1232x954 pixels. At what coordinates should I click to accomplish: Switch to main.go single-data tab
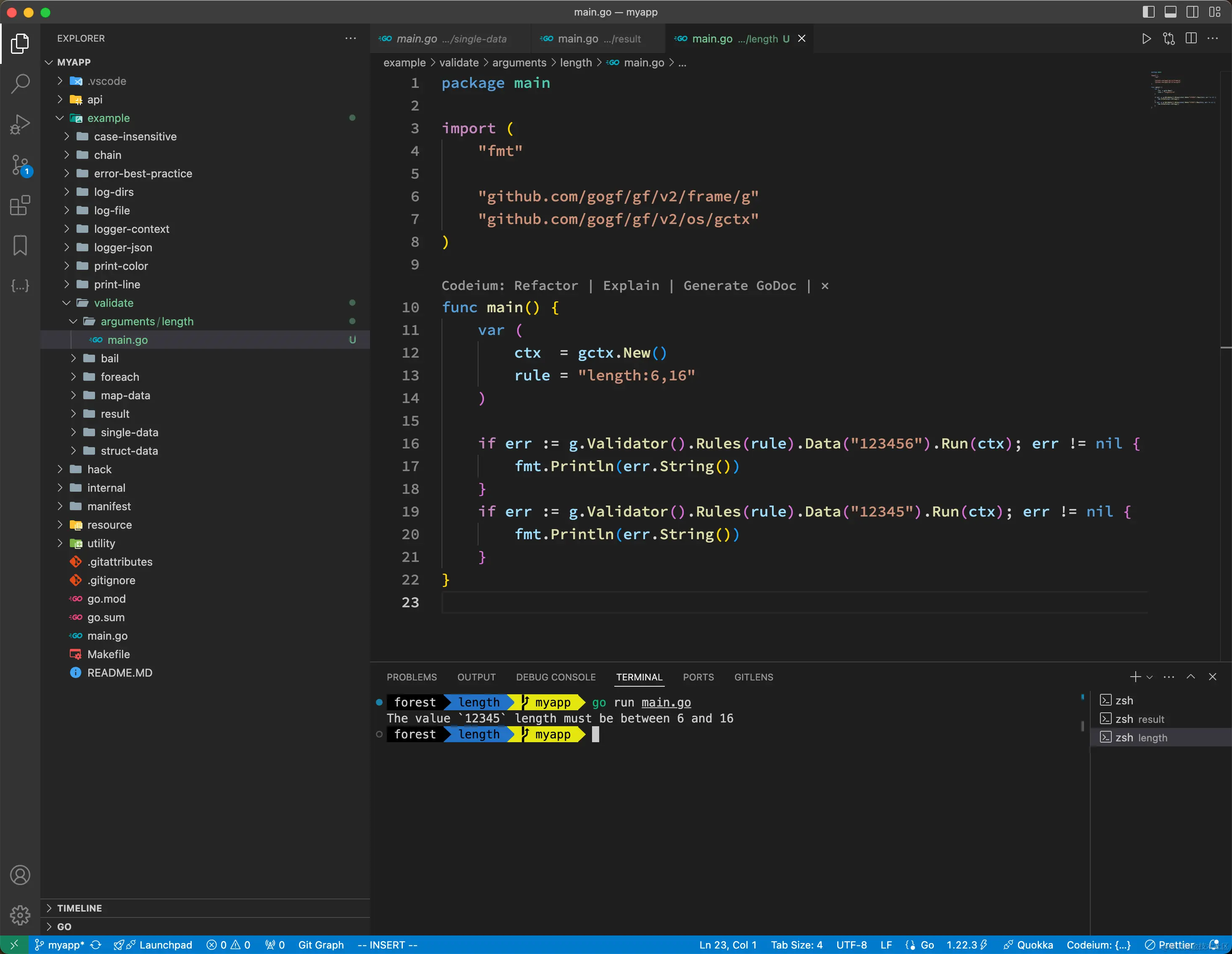tap(450, 38)
